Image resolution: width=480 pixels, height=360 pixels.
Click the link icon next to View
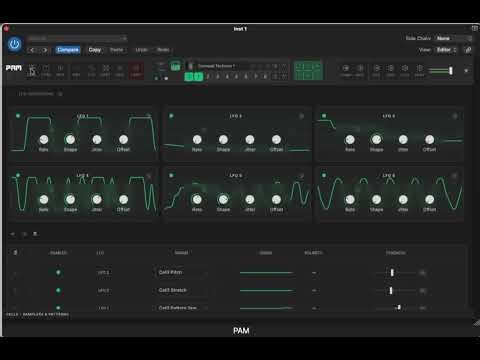coord(468,50)
